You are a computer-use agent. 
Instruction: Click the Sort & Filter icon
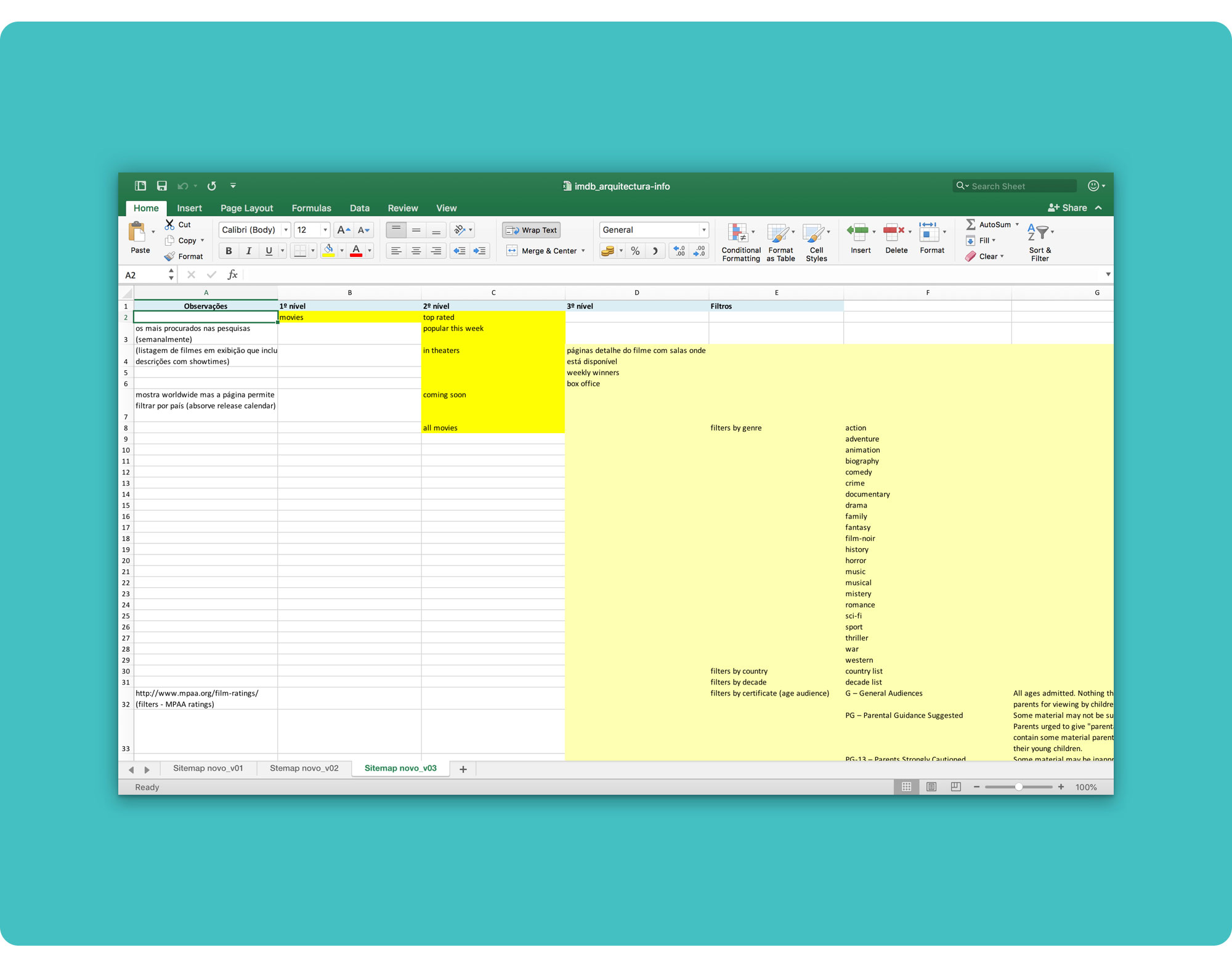point(1038,233)
